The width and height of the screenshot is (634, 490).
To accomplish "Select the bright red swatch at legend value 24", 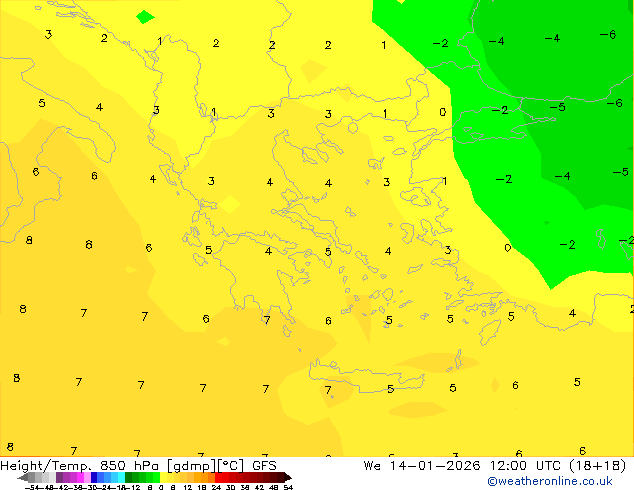I will point(218,477).
